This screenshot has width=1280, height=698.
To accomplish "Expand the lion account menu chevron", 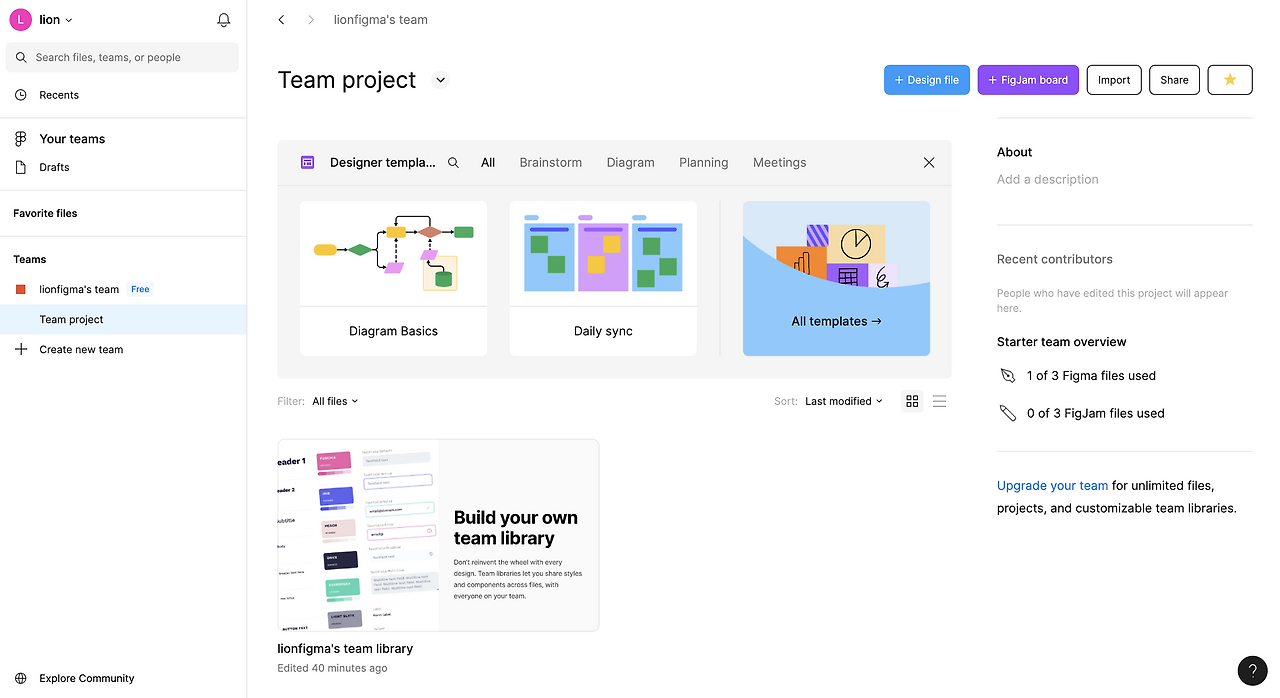I will [x=69, y=20].
